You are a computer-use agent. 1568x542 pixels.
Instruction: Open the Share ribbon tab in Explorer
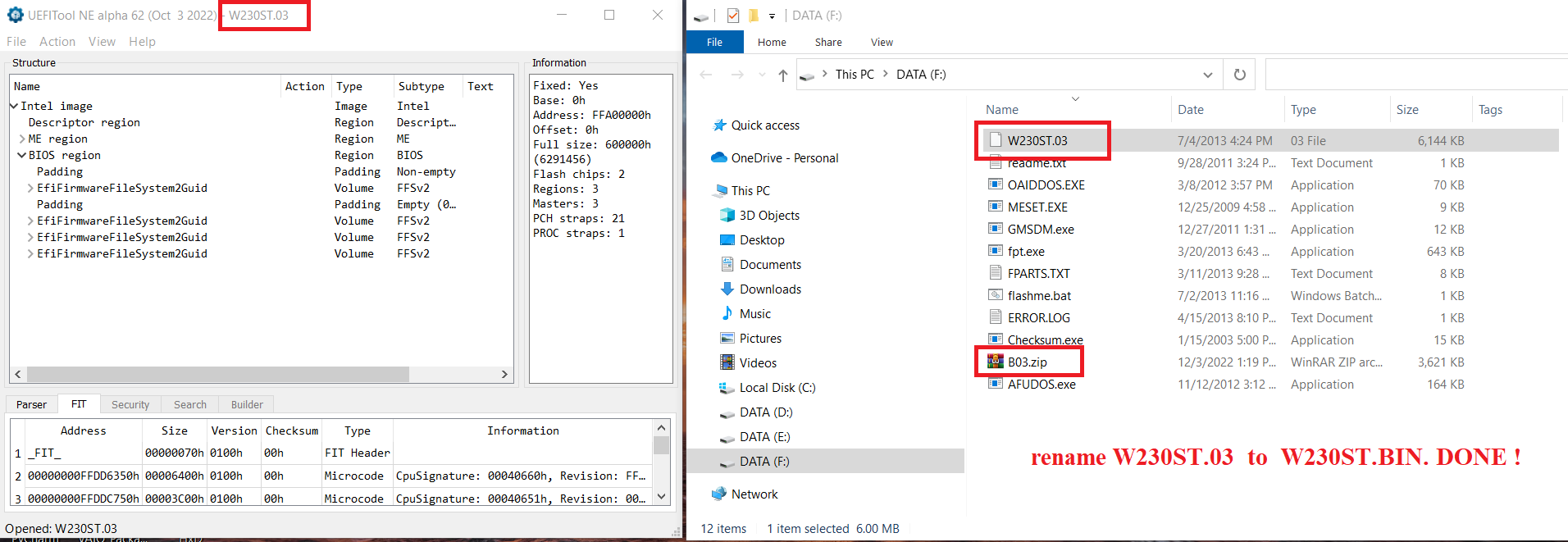click(x=828, y=42)
